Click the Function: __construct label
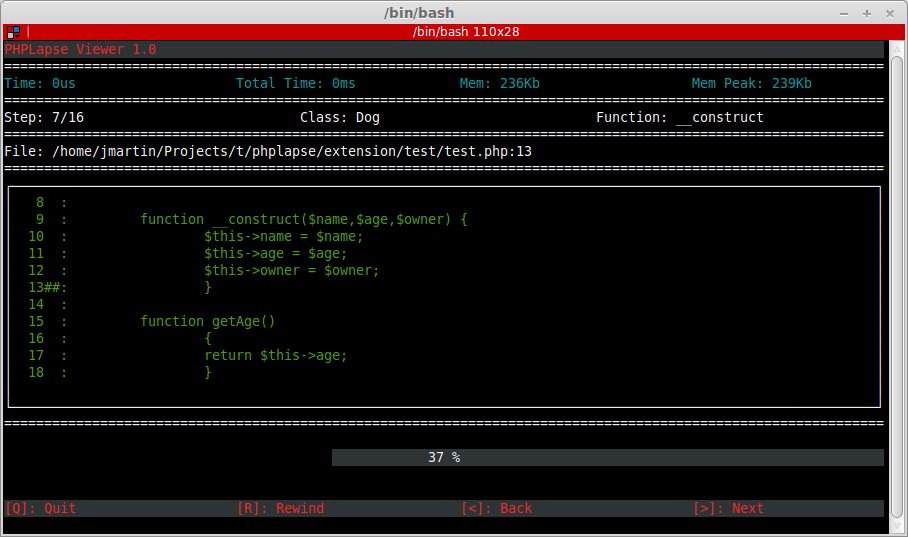The image size is (908, 537). coord(680,118)
